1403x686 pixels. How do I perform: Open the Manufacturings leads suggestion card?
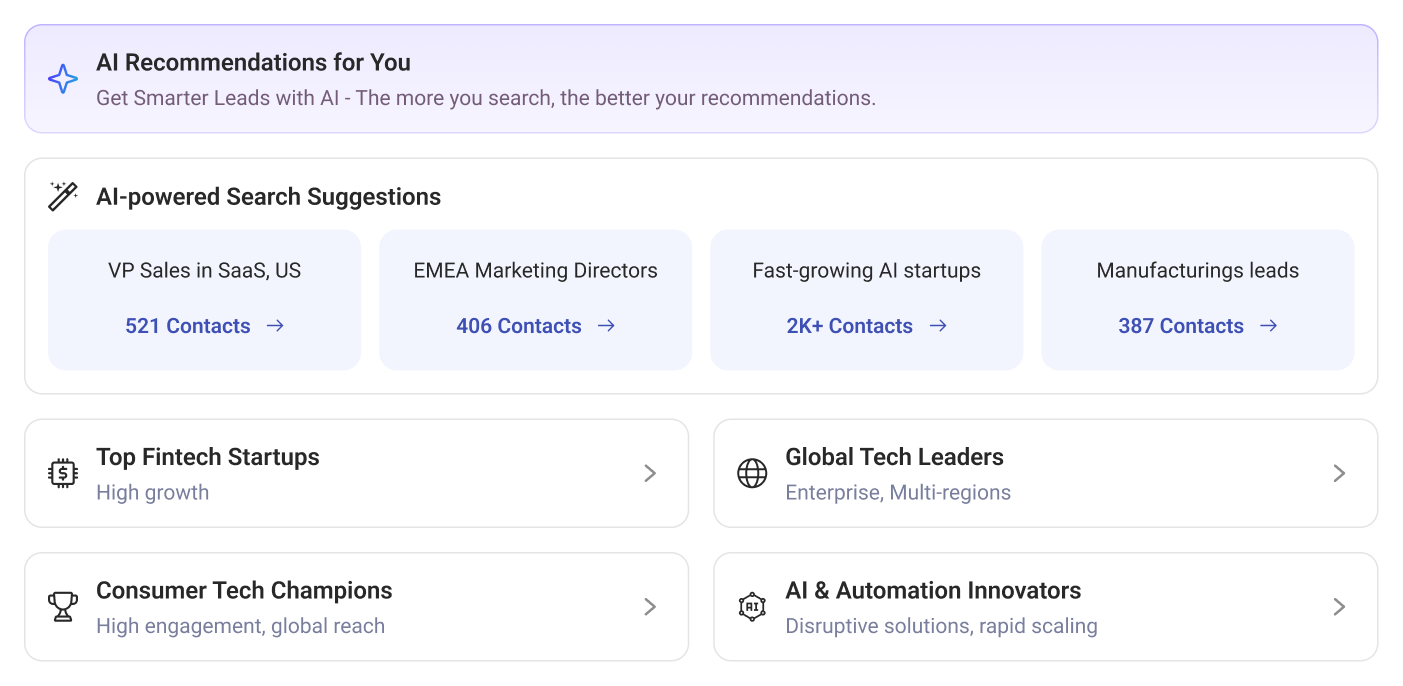(1197, 270)
